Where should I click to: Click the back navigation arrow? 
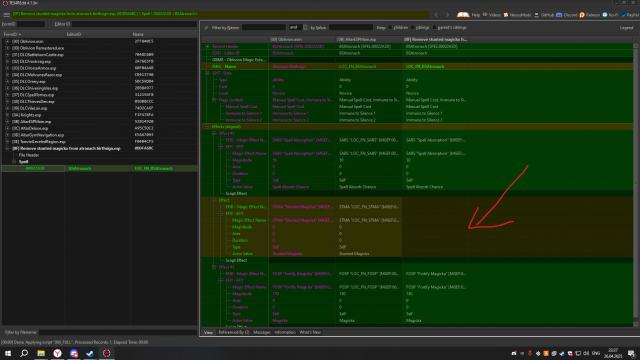pyautogui.click(x=436, y=15)
